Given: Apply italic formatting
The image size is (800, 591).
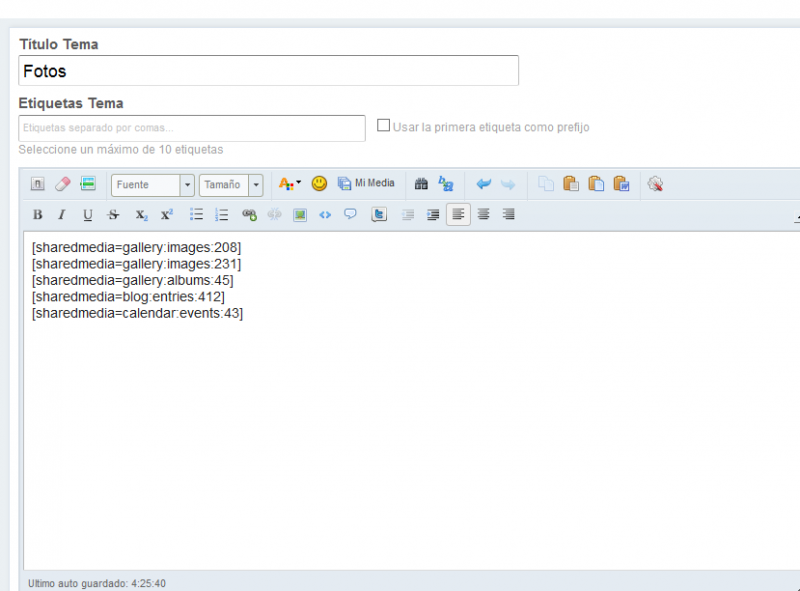Looking at the screenshot, I should pos(62,215).
